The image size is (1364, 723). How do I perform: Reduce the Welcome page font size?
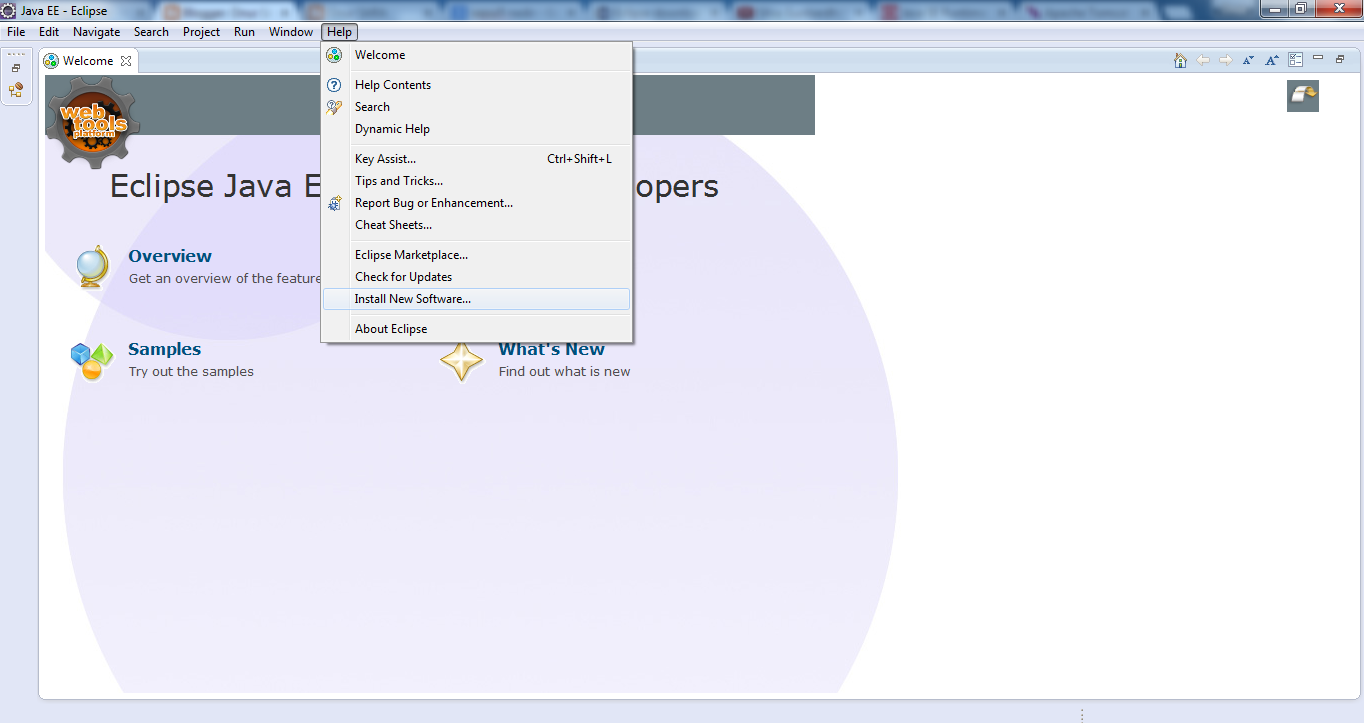pyautogui.click(x=1248, y=60)
